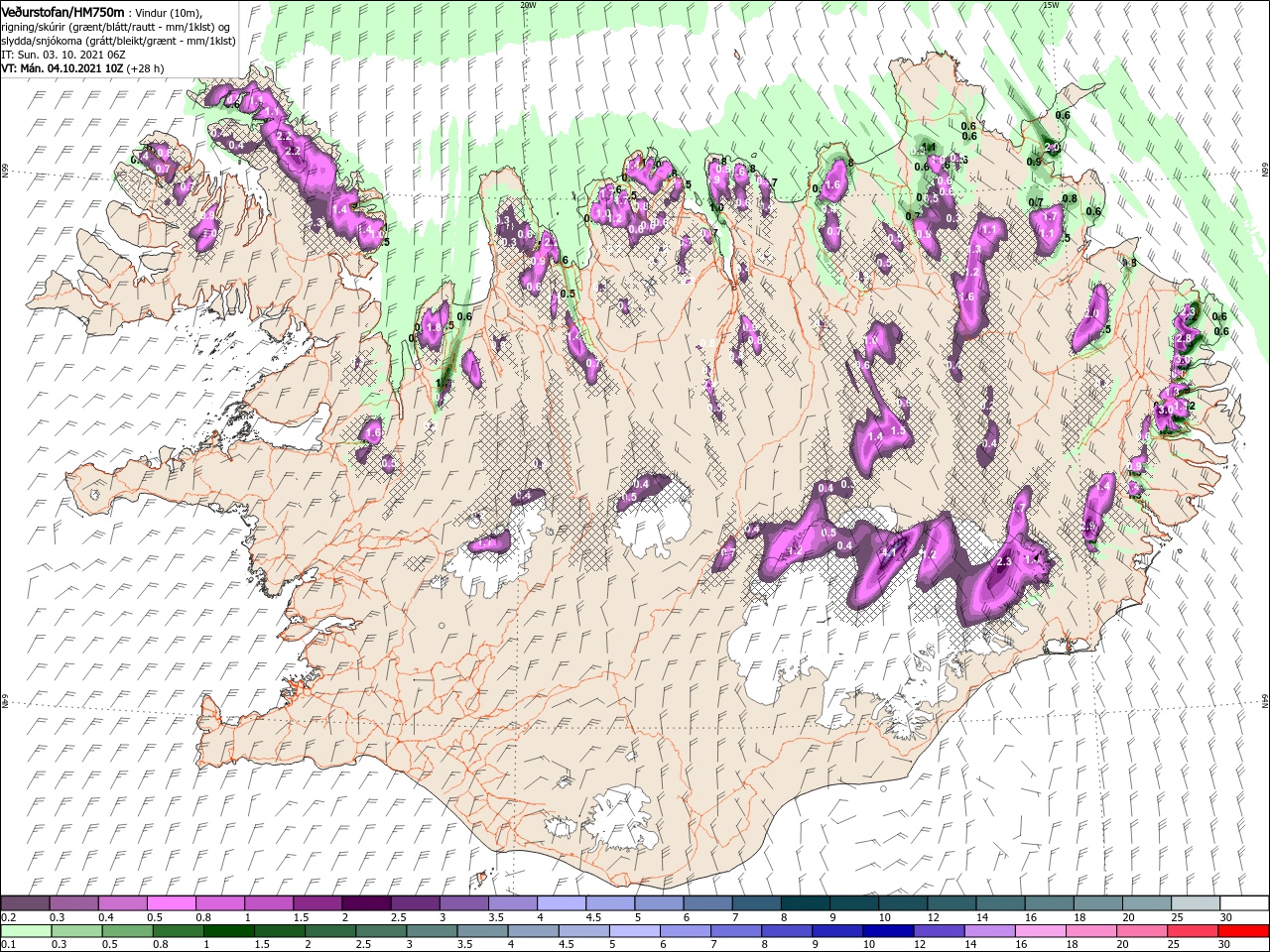
Task: Select the rain-scale swatch starting at 20
Action: click(x=1143, y=931)
